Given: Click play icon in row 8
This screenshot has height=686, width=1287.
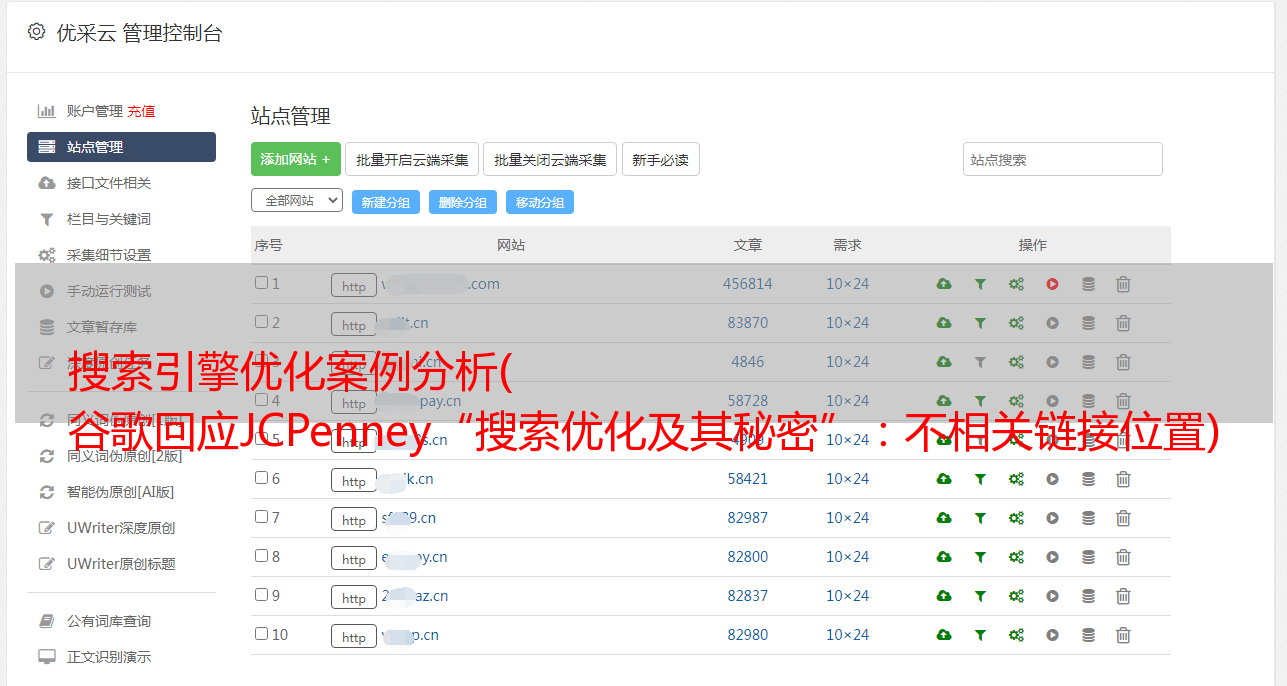Looking at the screenshot, I should tap(1052, 557).
